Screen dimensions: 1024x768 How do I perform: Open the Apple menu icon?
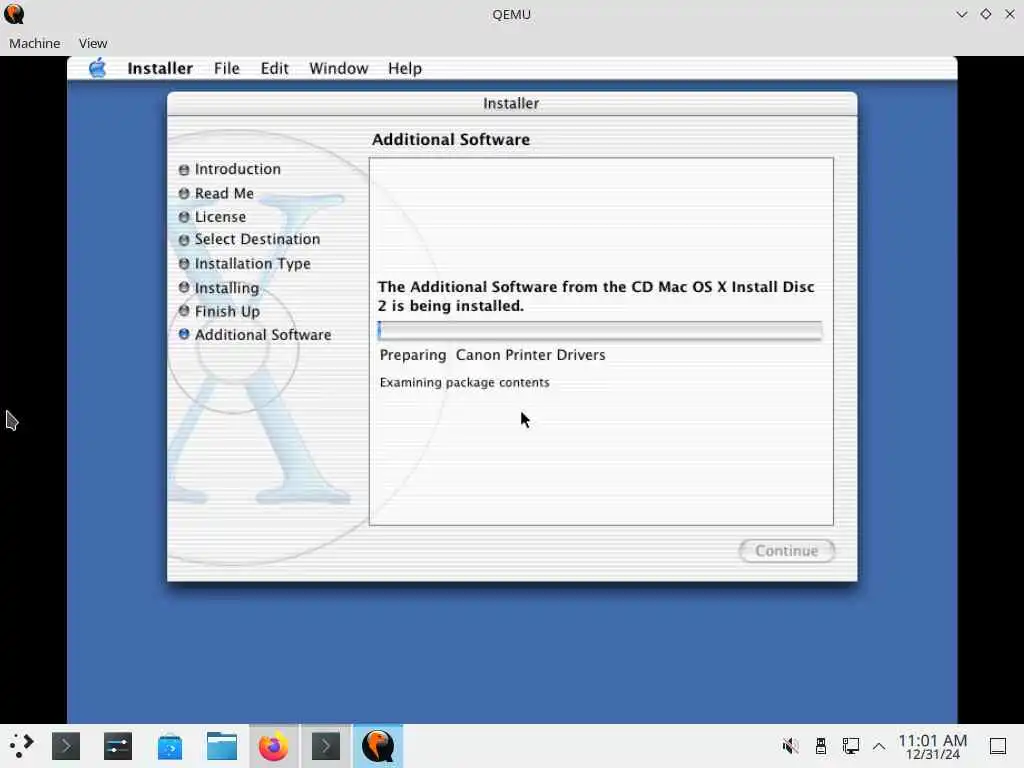click(97, 68)
